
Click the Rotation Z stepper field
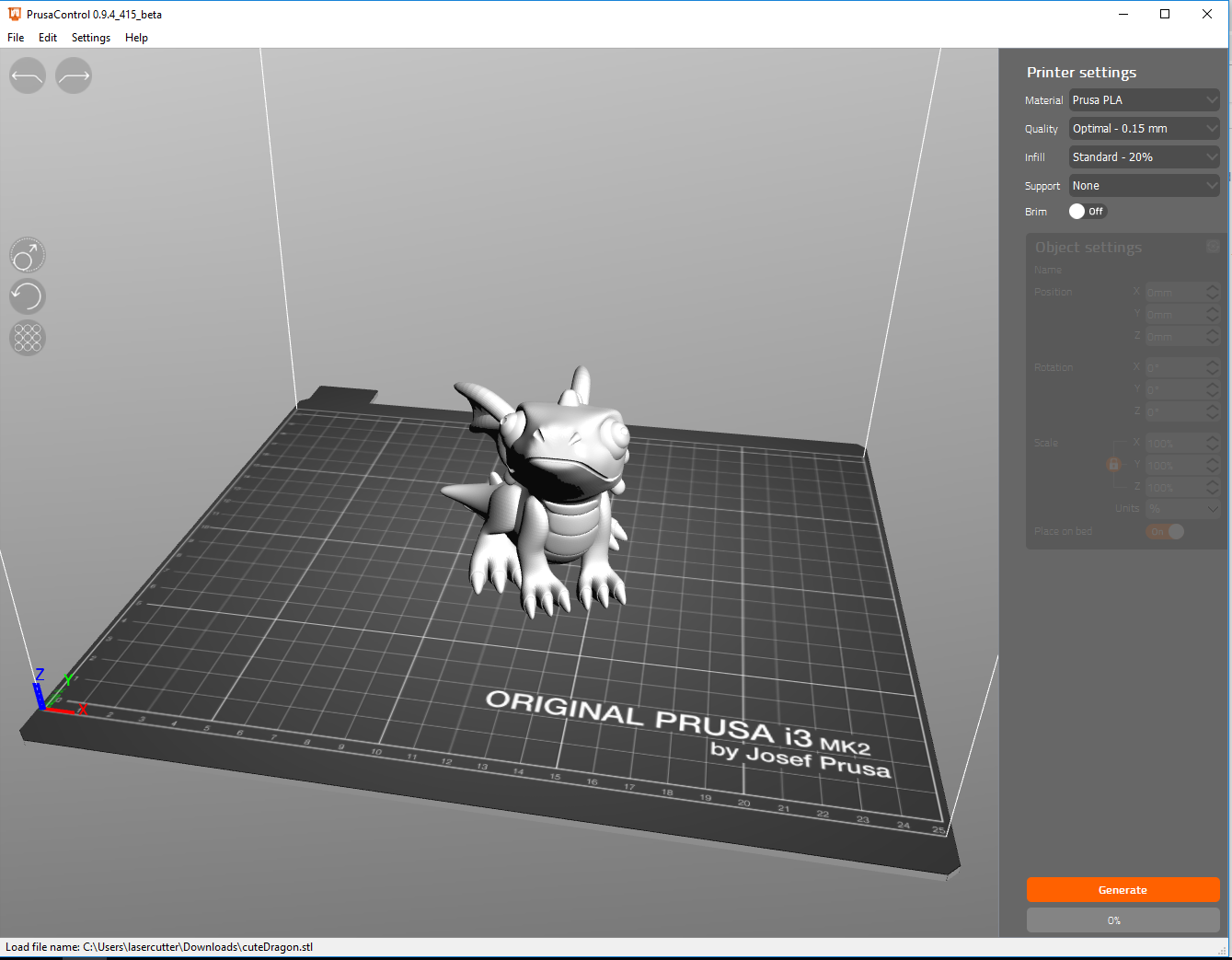click(x=1182, y=411)
